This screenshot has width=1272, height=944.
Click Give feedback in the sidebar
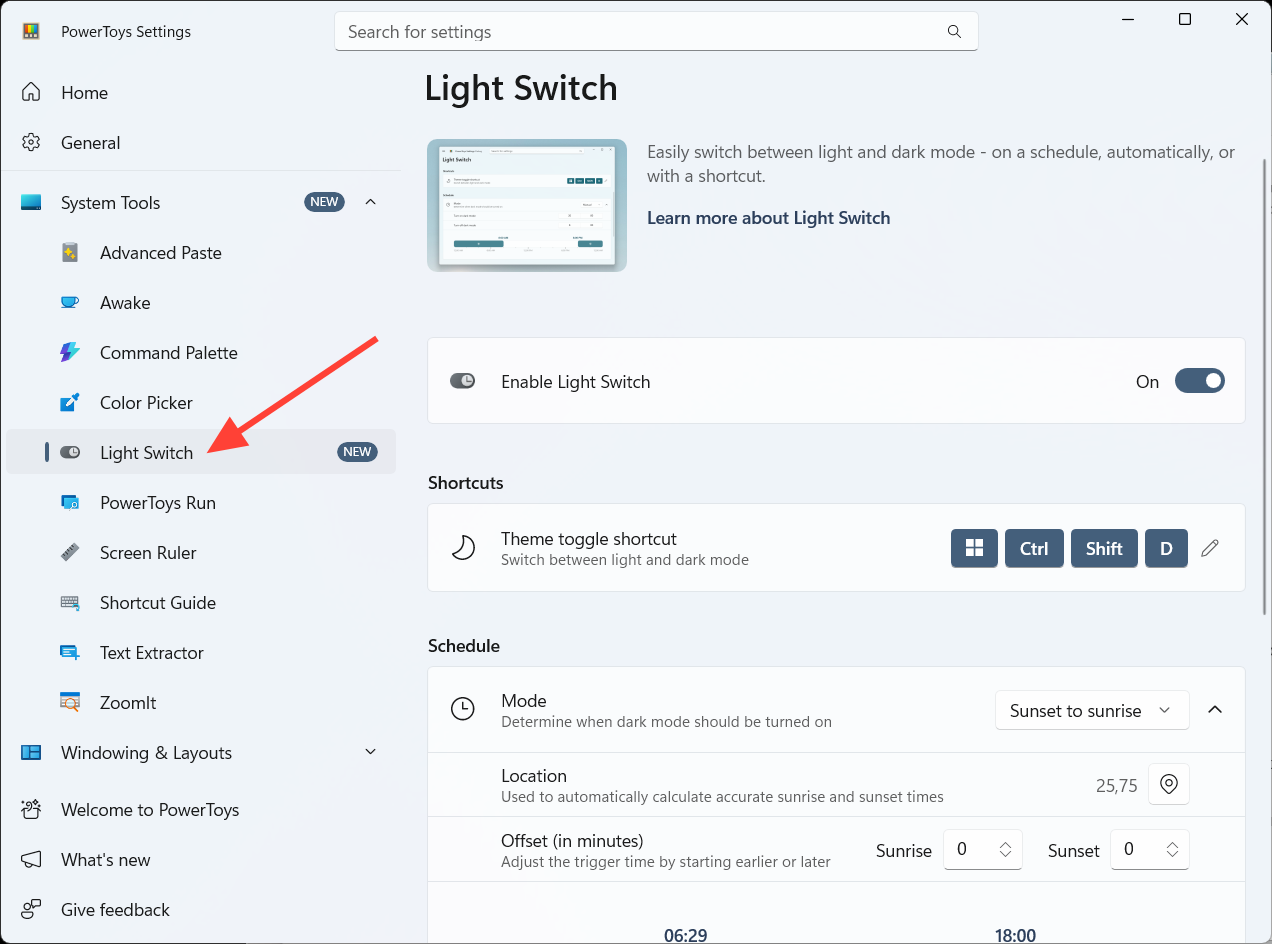[x=115, y=910]
